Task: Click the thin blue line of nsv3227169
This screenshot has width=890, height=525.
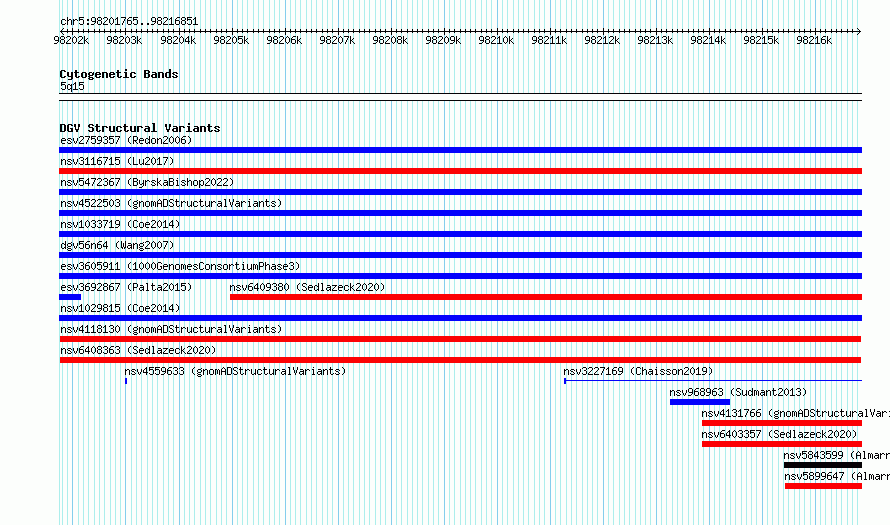Action: (713, 381)
